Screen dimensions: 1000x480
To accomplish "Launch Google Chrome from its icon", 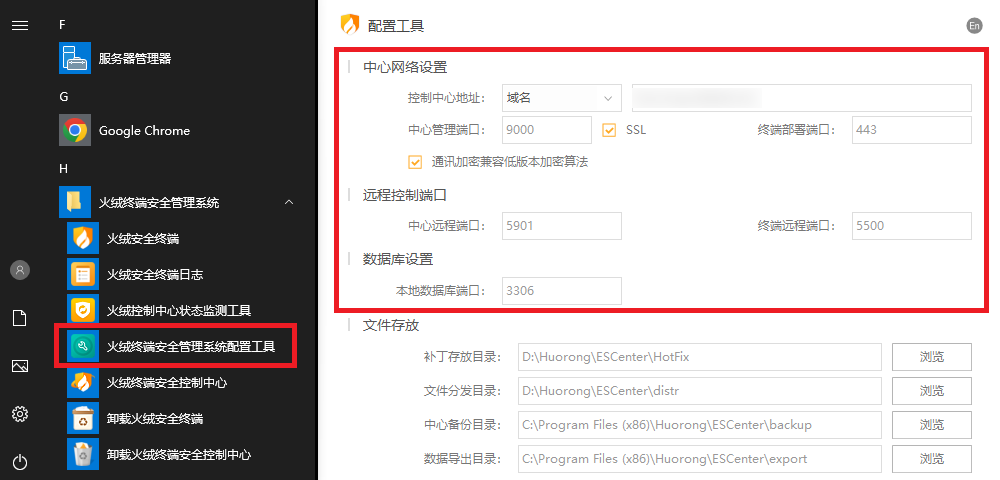I will (x=75, y=131).
